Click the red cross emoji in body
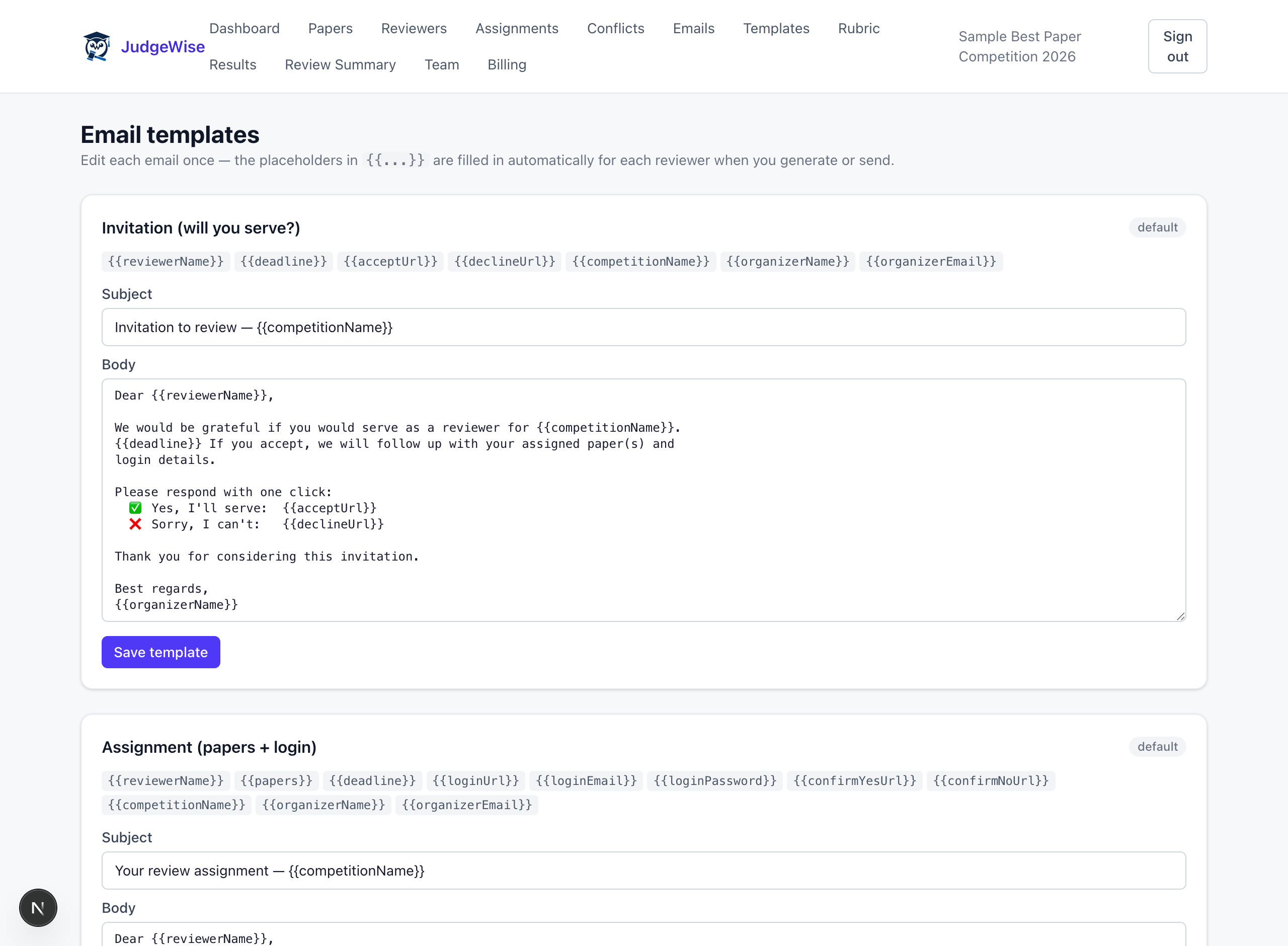The width and height of the screenshot is (1288, 946). tap(135, 524)
